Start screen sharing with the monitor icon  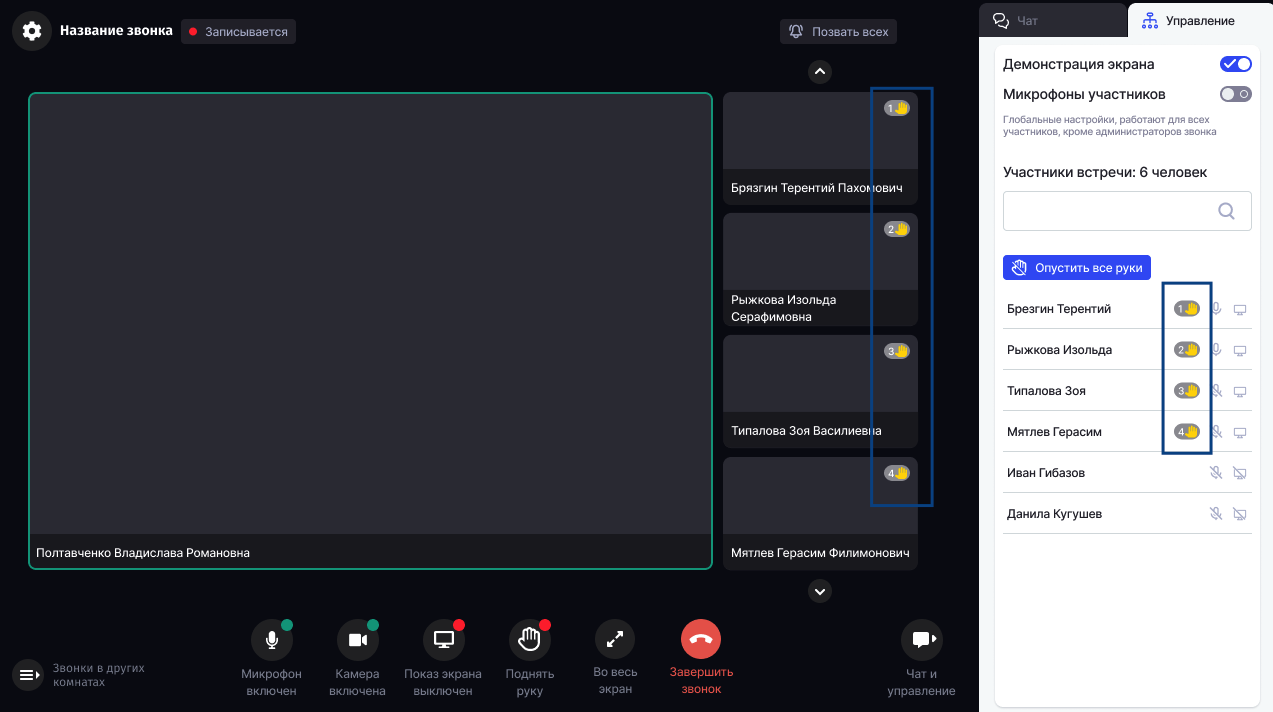443,640
